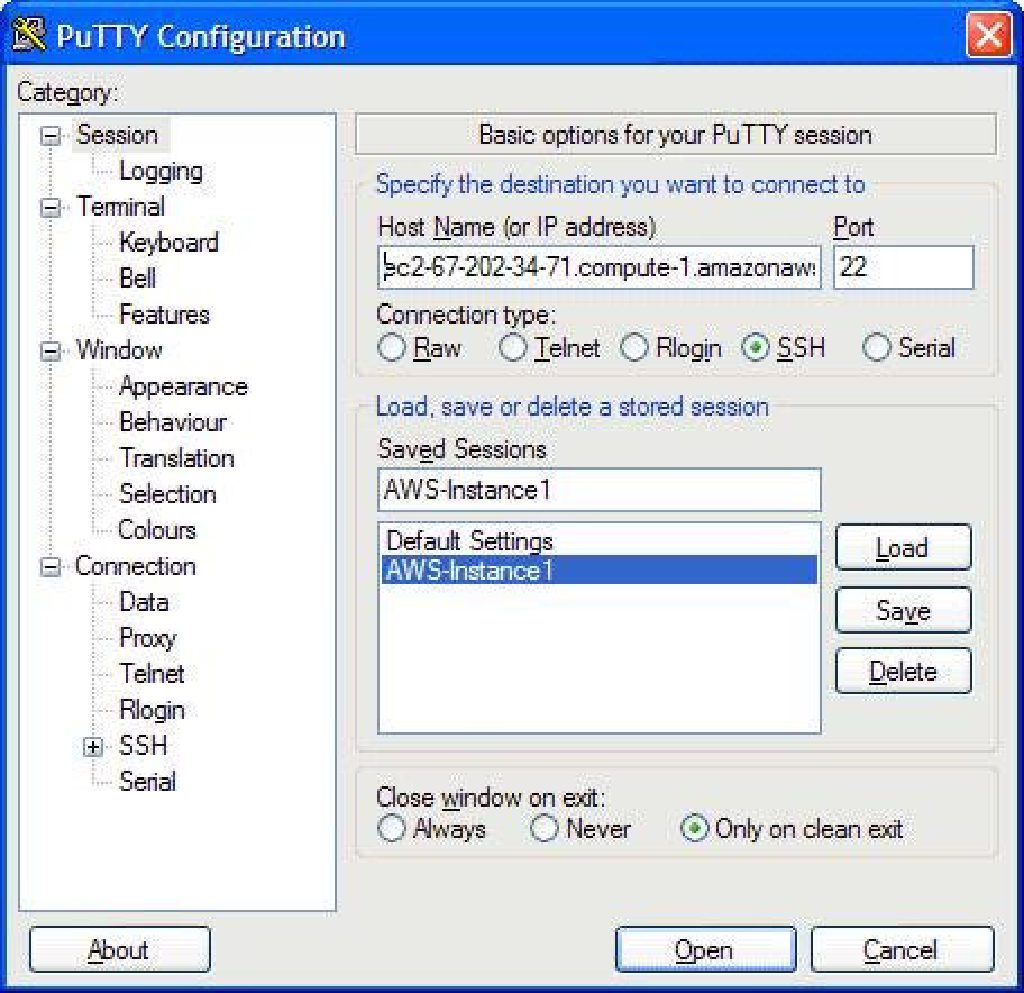Click the Saved Sessions name field
Viewport: 1024px width, 993px height.
tap(599, 490)
